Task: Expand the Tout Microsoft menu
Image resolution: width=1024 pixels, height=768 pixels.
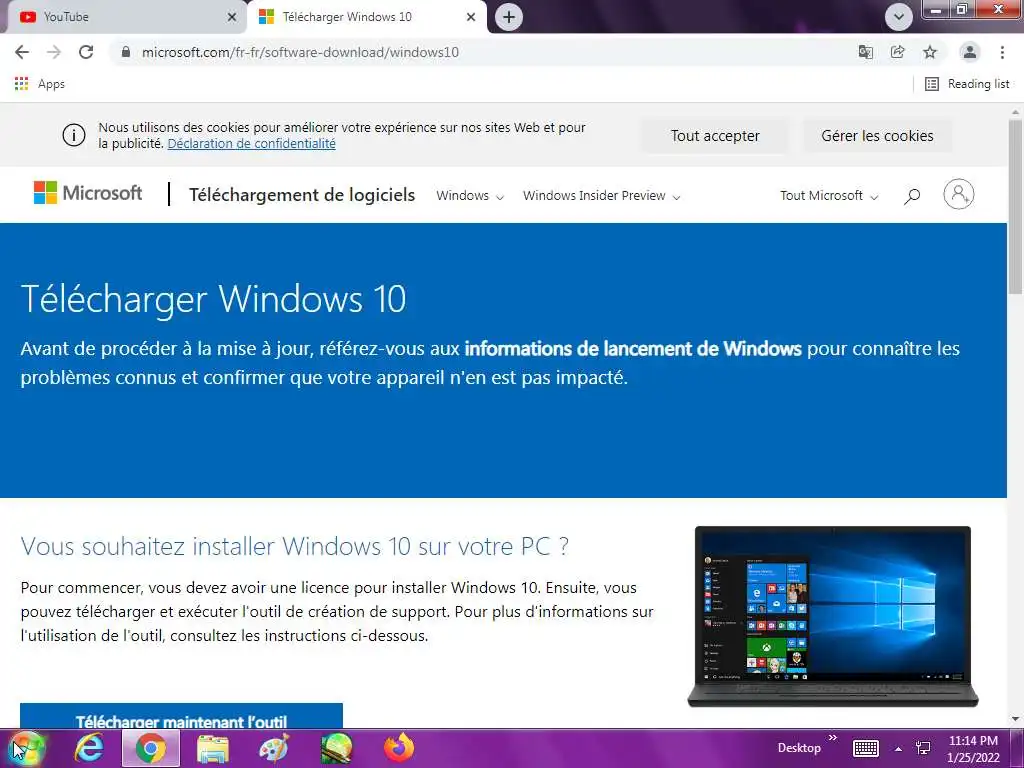Action: pos(829,195)
